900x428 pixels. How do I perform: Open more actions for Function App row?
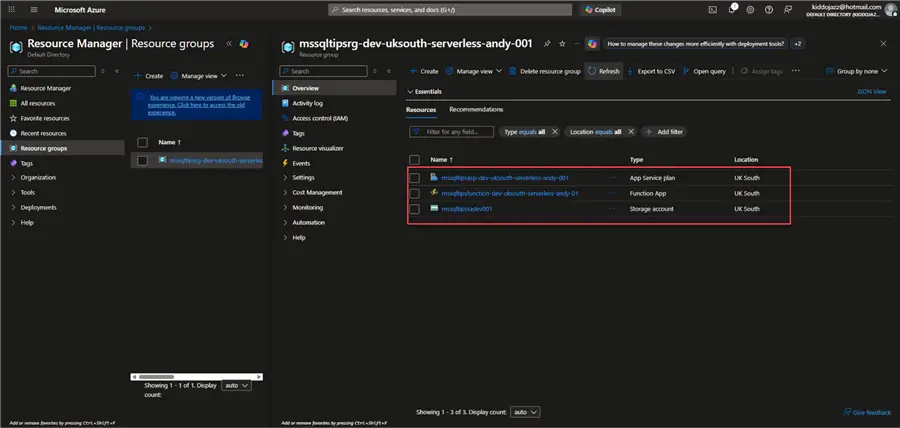tap(612, 193)
